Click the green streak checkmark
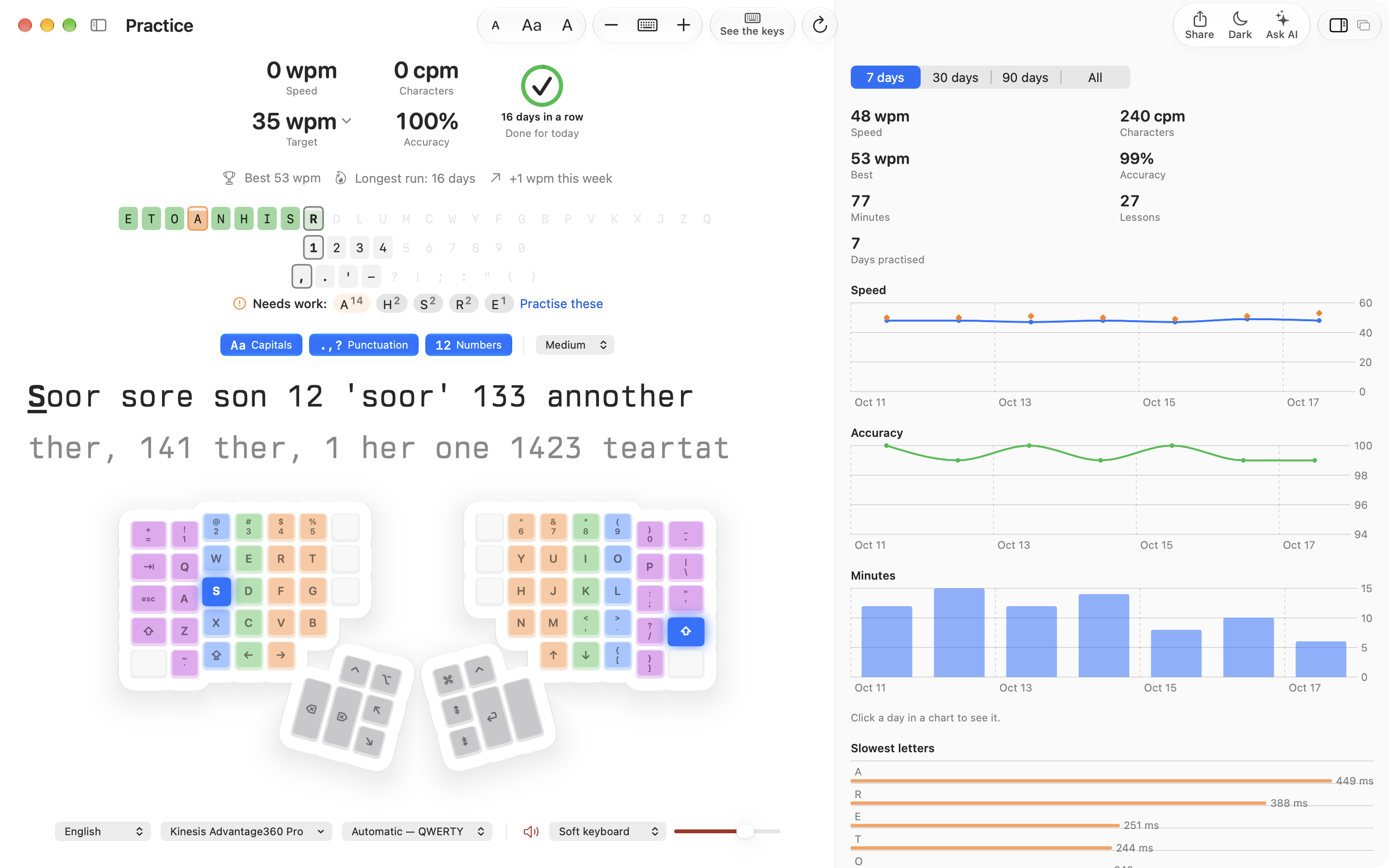The image size is (1389, 868). [x=542, y=86]
